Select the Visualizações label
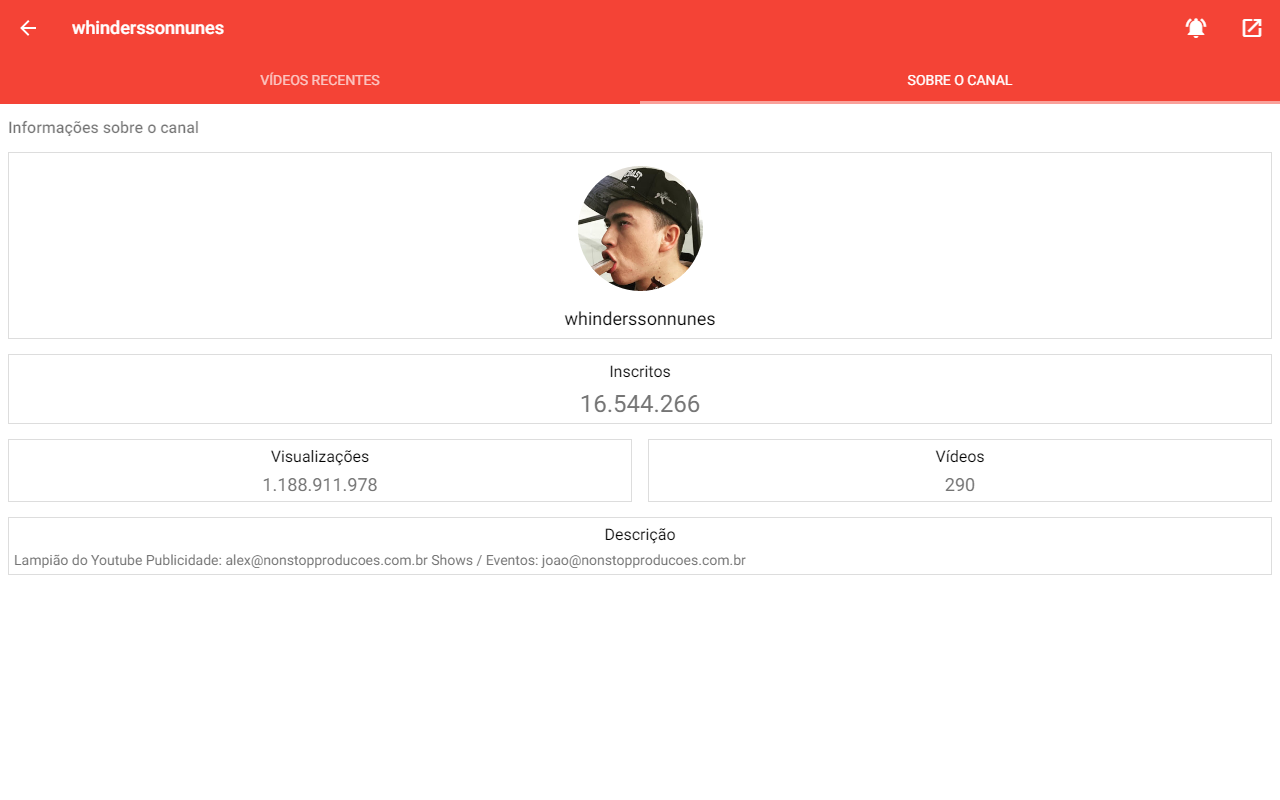This screenshot has width=1280, height=800. click(320, 457)
